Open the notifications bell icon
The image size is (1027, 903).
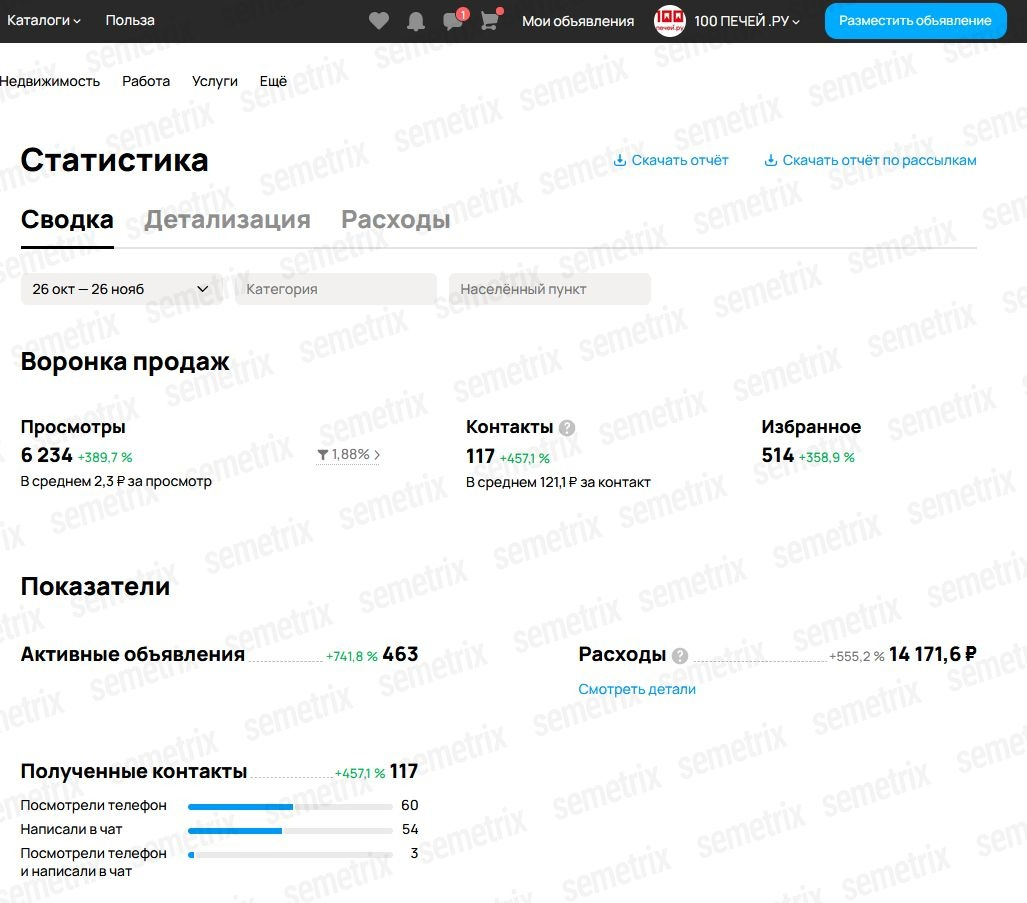tap(416, 20)
